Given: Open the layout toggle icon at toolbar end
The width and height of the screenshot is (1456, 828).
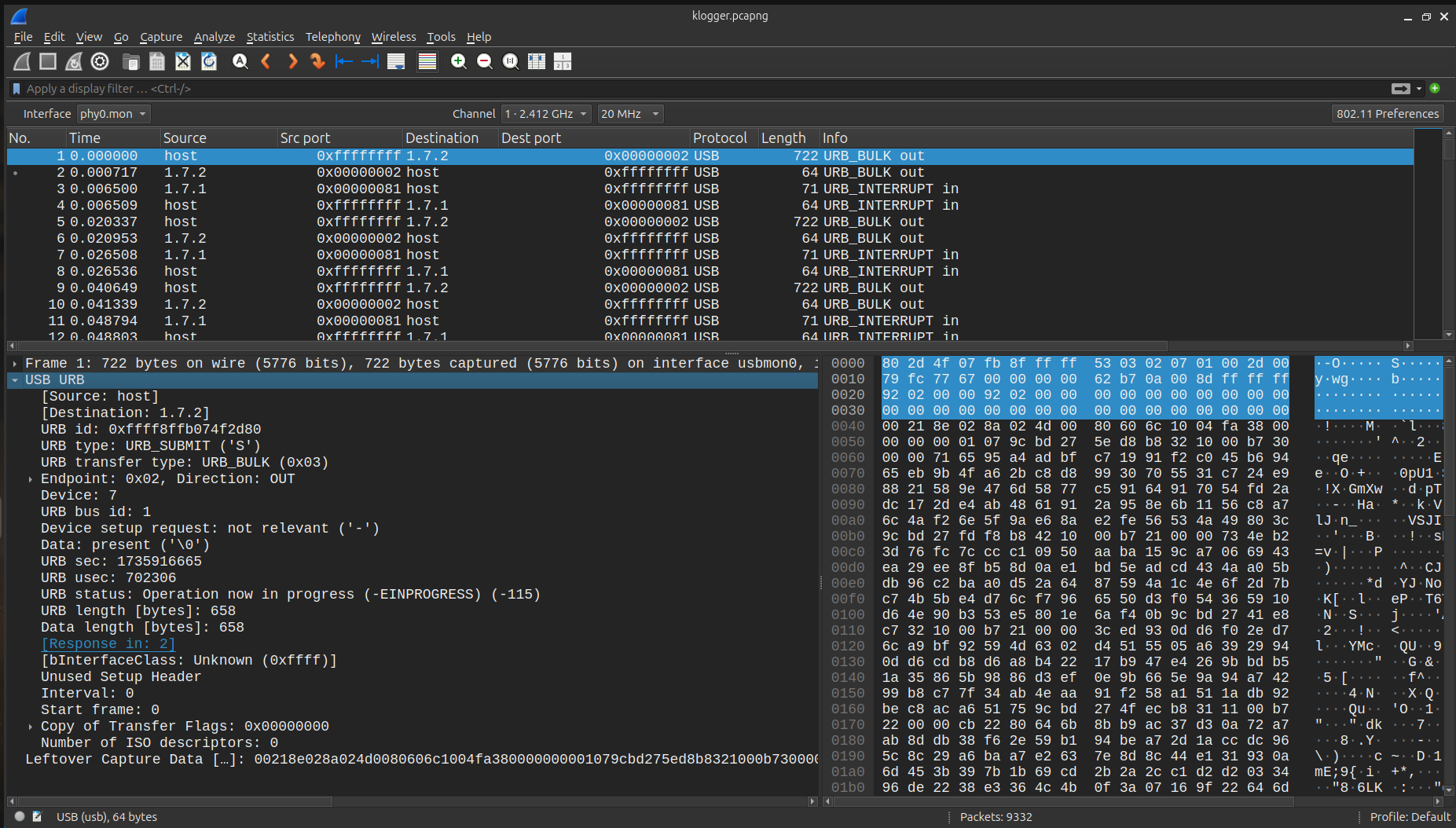Looking at the screenshot, I should 563,61.
